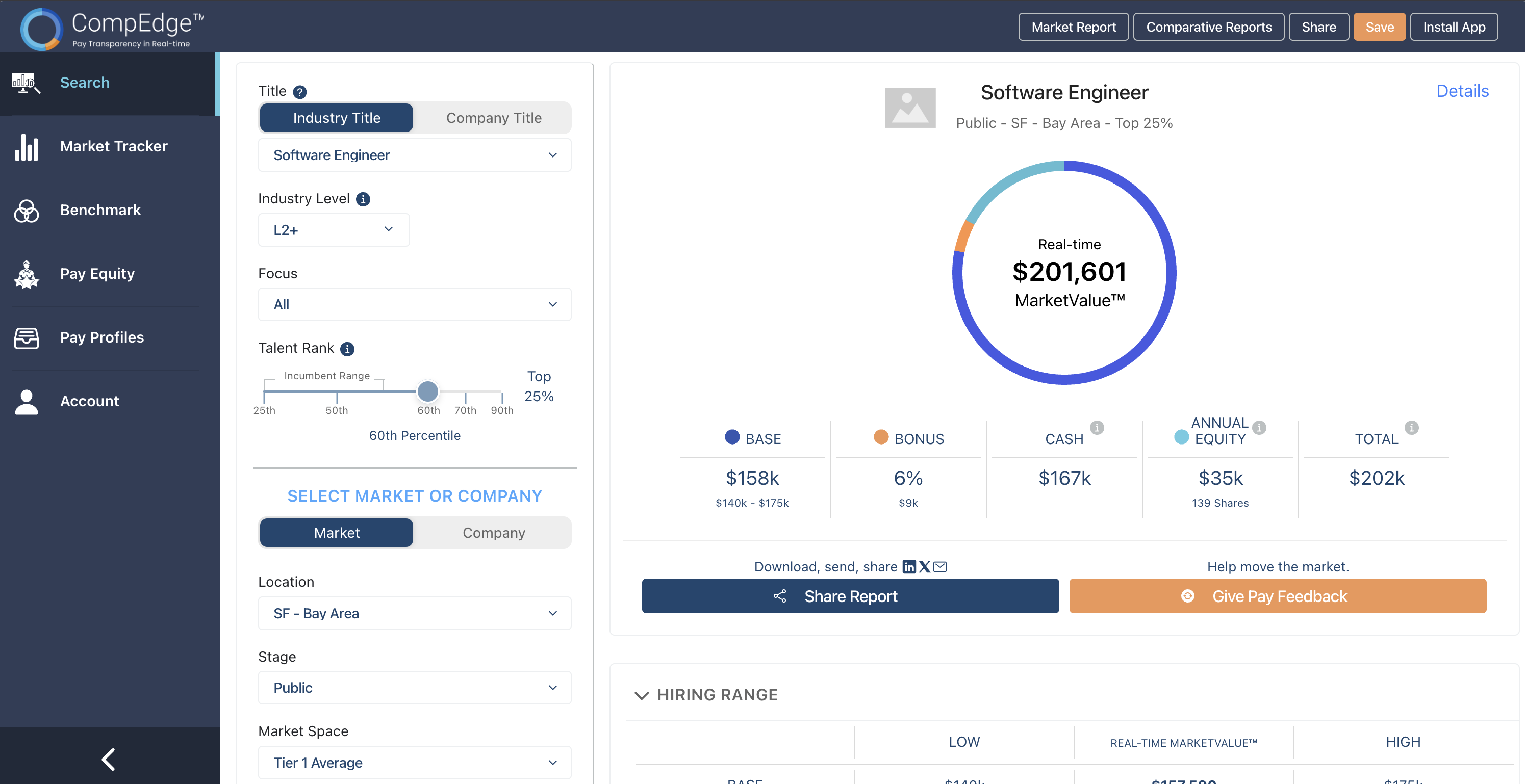This screenshot has width=1525, height=784.
Task: Open Market Tracker in the sidebar
Action: click(x=113, y=146)
